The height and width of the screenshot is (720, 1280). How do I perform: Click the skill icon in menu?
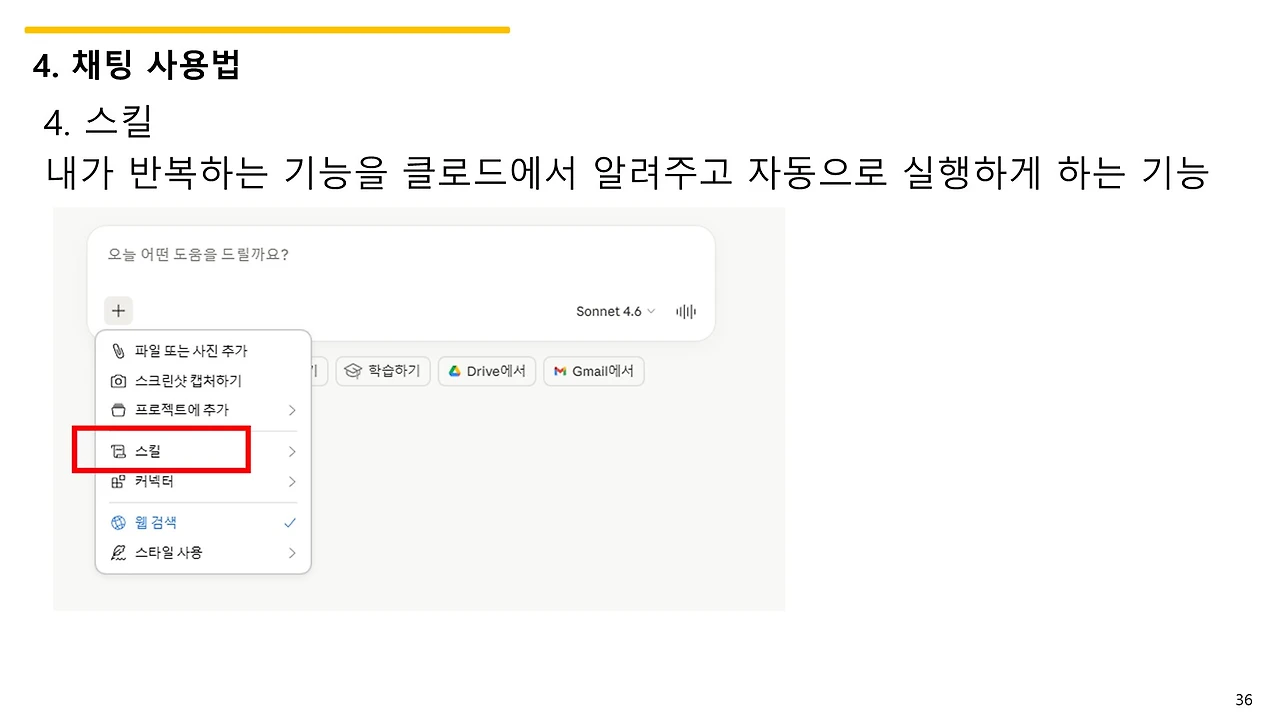coord(118,452)
